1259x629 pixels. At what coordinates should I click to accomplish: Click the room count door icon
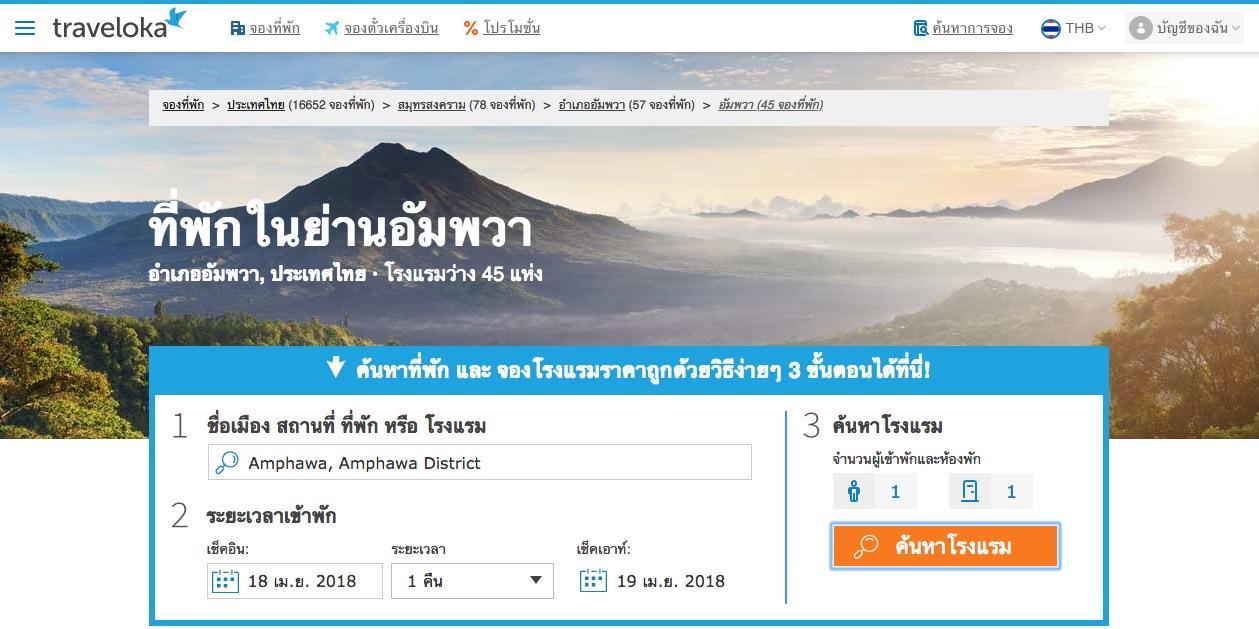pyautogui.click(x=970, y=491)
